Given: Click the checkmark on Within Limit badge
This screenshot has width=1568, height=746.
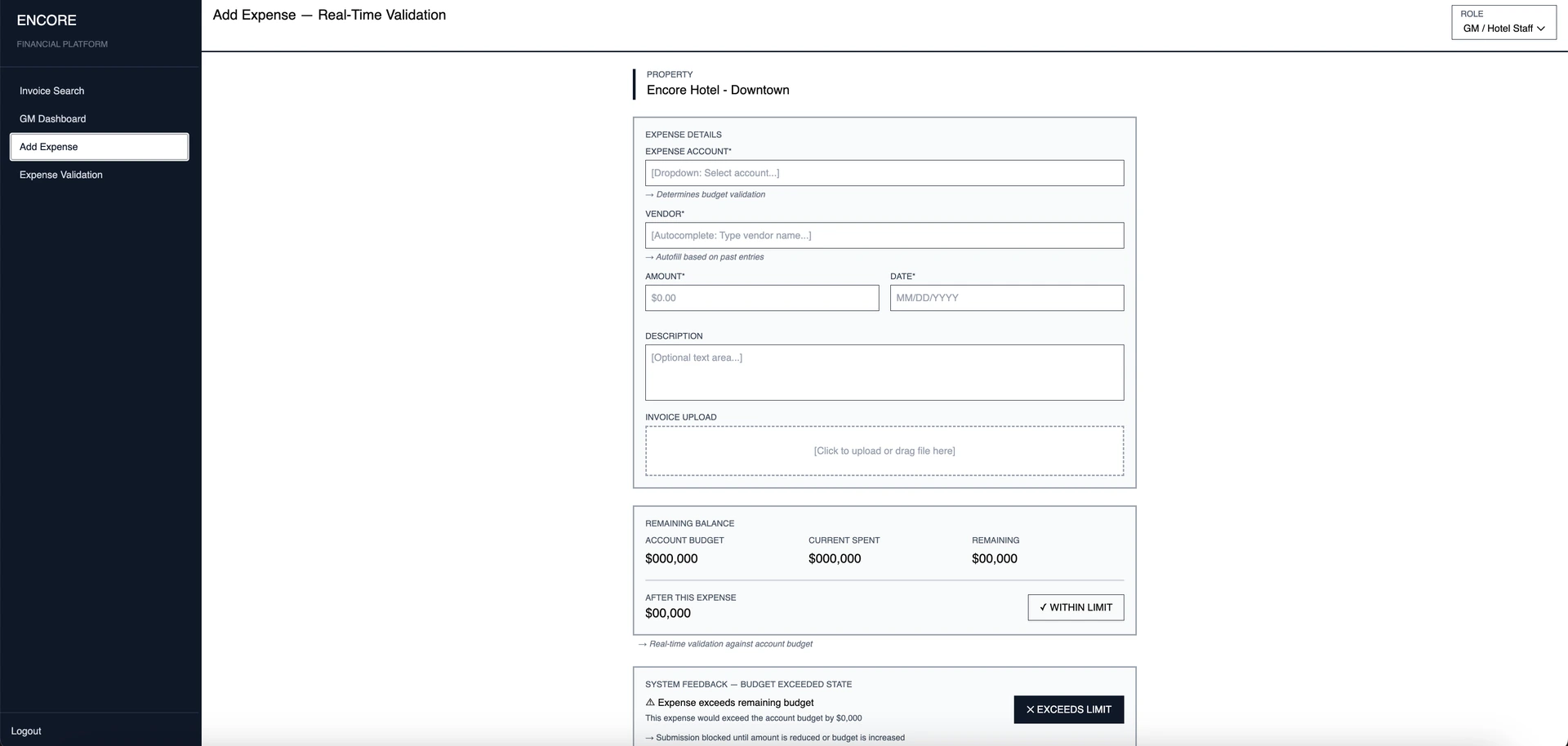Looking at the screenshot, I should (1043, 607).
